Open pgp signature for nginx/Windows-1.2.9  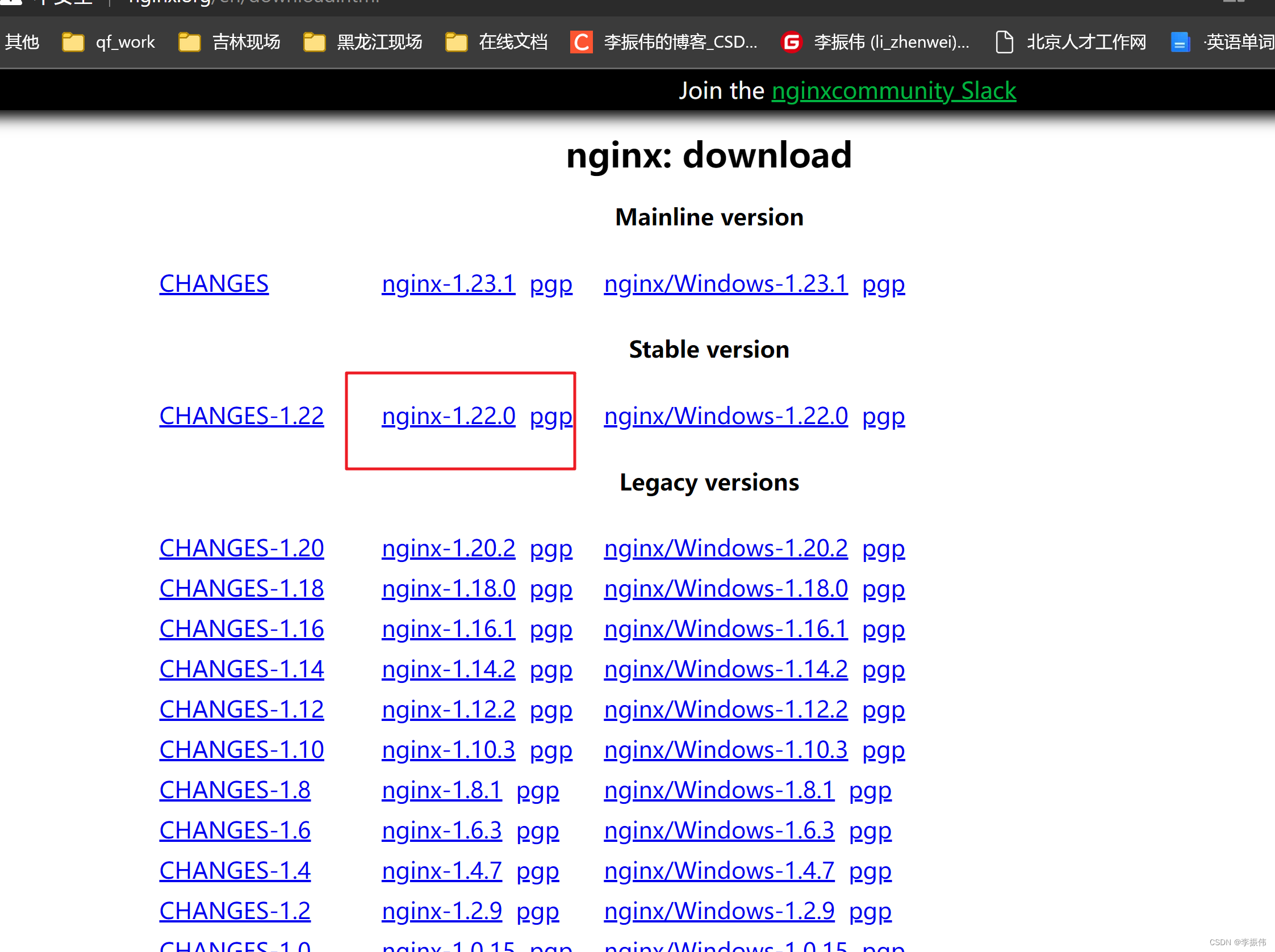(x=871, y=913)
